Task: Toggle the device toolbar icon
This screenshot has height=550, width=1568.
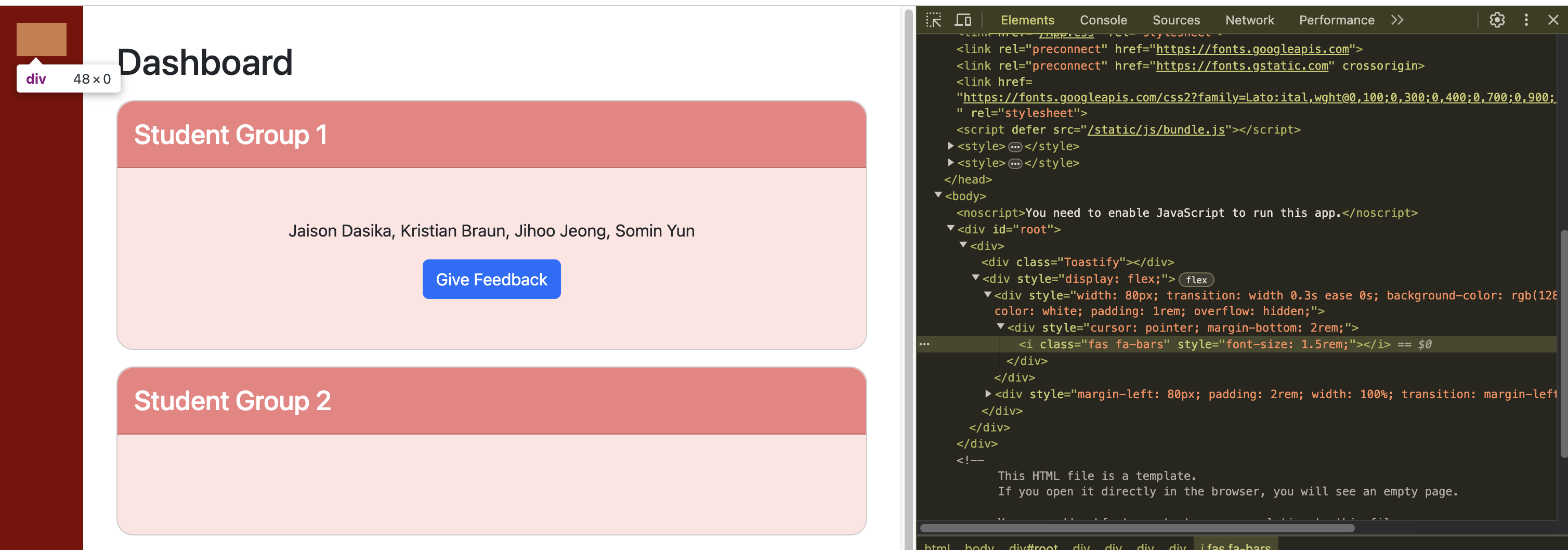Action: (x=963, y=20)
